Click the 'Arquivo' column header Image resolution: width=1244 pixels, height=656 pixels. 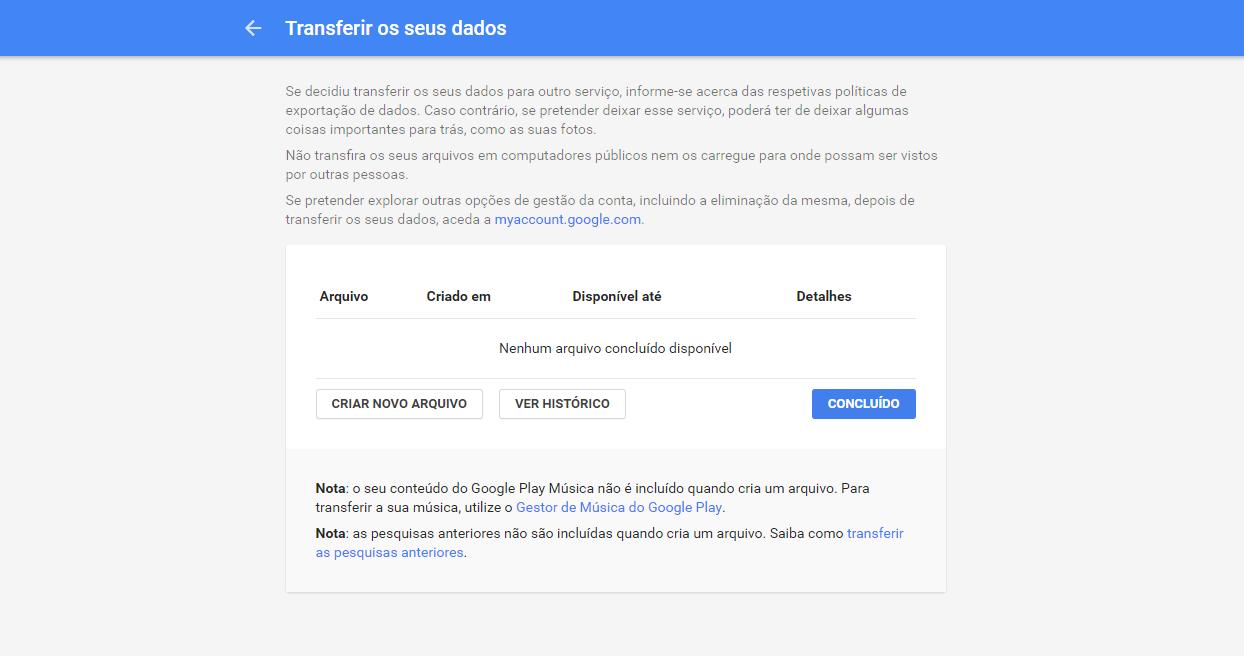tap(343, 296)
